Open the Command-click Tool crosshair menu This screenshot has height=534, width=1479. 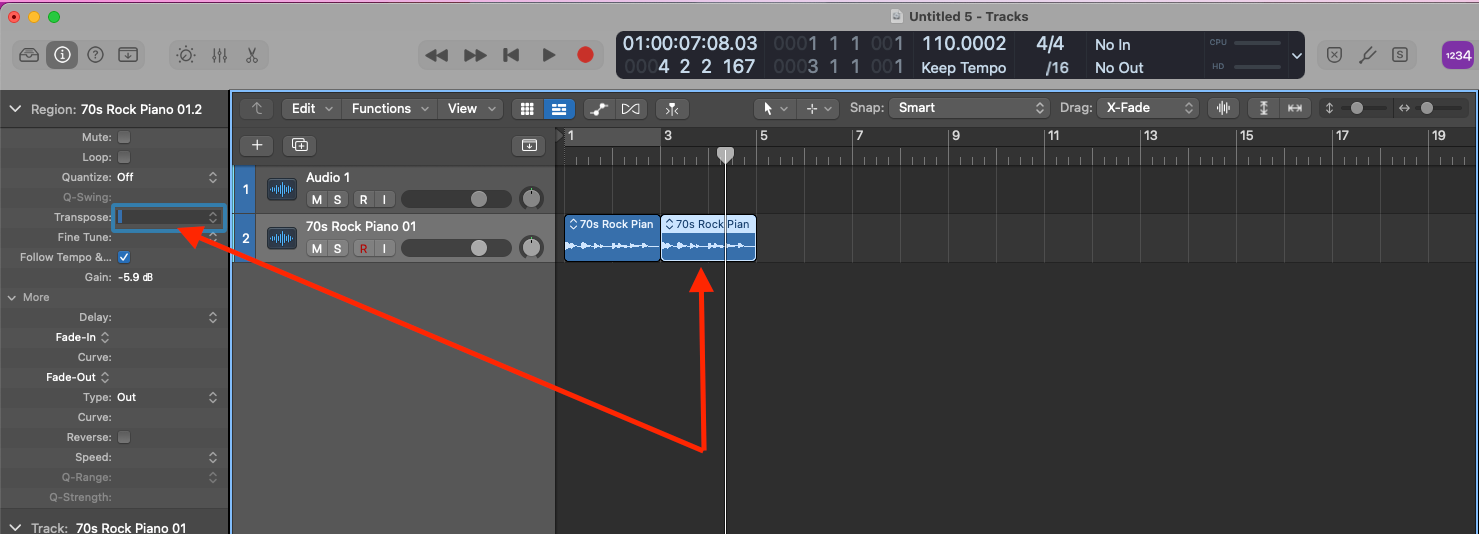click(817, 108)
